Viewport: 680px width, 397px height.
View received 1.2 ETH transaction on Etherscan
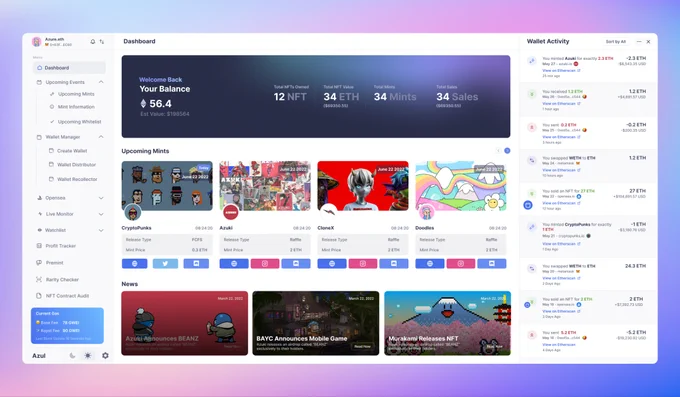point(561,104)
